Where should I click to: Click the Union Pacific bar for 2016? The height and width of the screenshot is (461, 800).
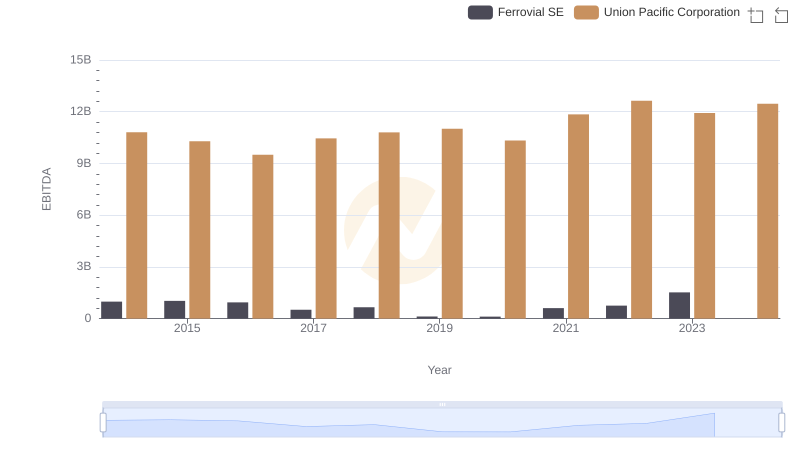pos(263,237)
